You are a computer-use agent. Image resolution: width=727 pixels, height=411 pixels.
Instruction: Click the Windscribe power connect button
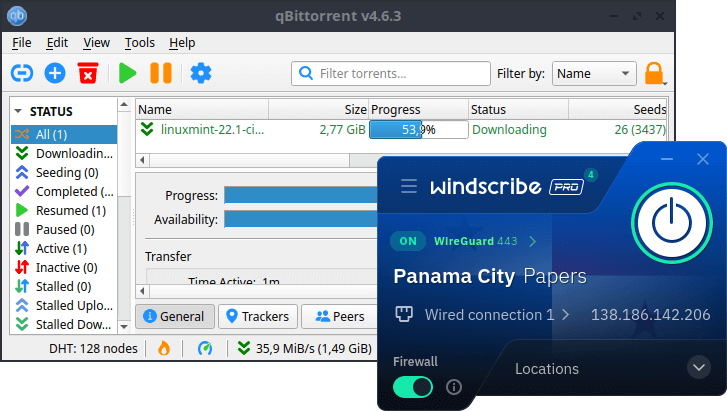672,223
